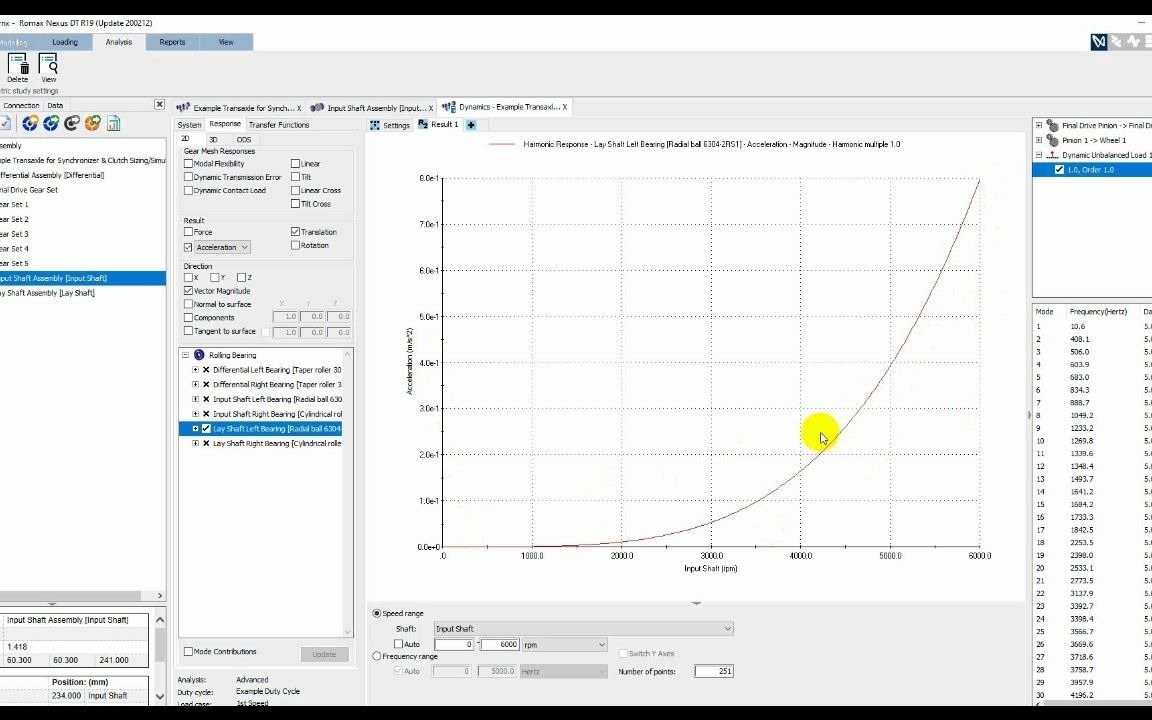Switch to the Reports ribbon tab
The width and height of the screenshot is (1152, 720).
tap(173, 42)
